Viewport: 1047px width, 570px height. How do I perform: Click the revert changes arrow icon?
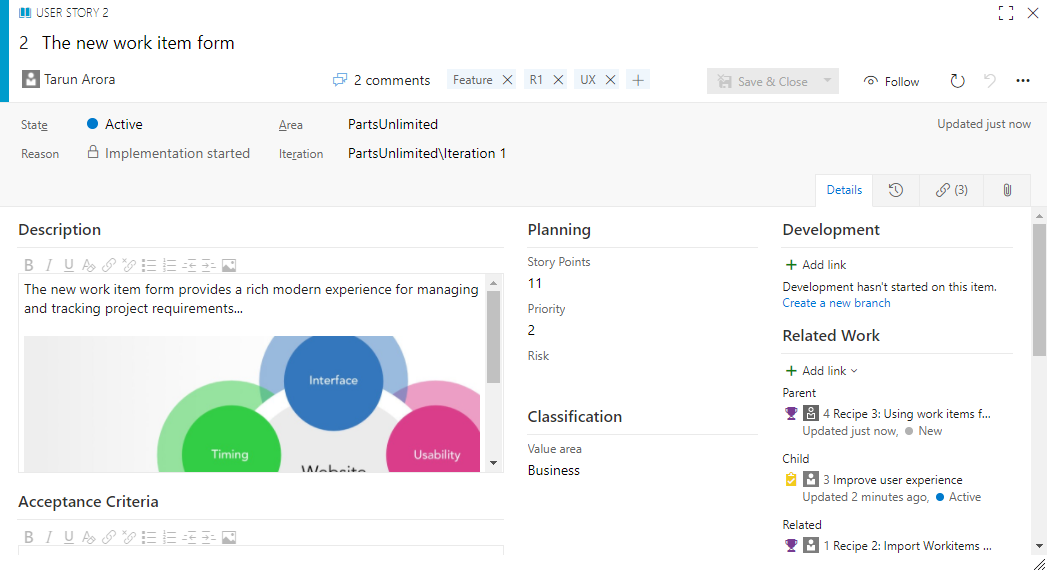[x=990, y=81]
